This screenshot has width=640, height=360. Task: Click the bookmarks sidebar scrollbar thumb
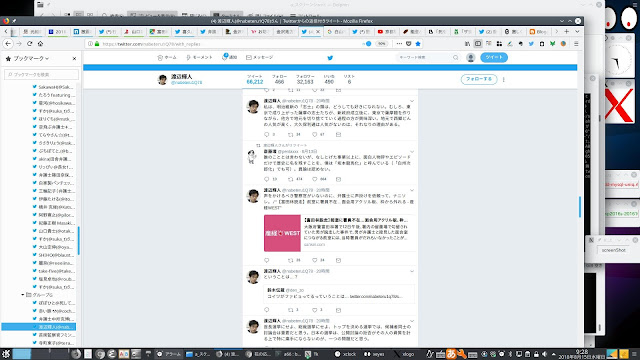point(78,241)
